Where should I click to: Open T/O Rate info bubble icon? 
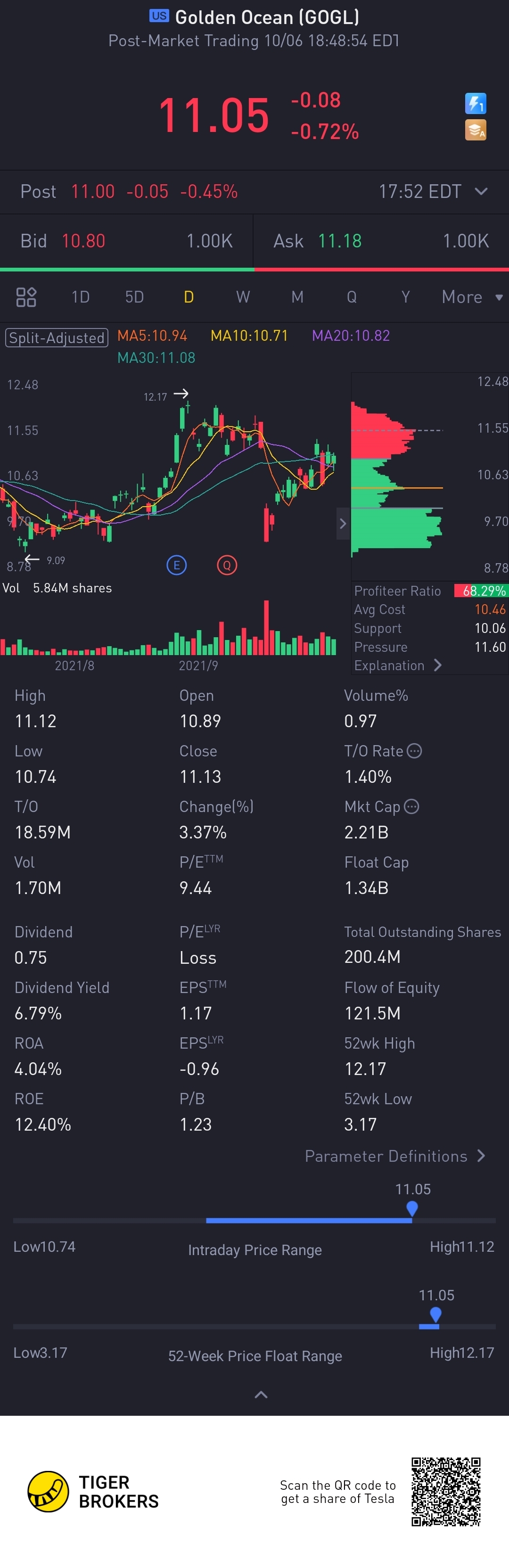[414, 750]
